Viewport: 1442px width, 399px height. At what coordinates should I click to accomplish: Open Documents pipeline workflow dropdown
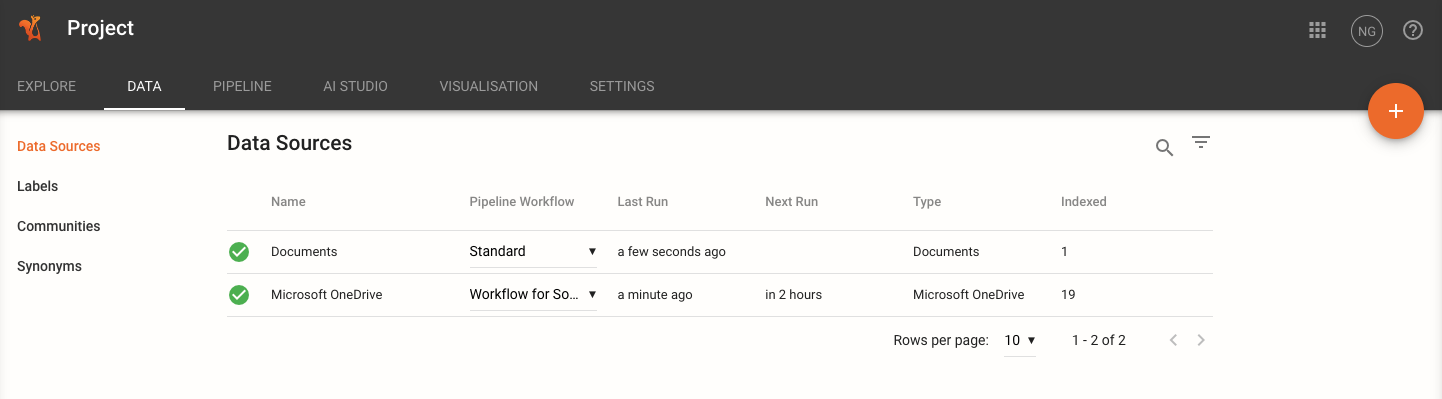[533, 252]
